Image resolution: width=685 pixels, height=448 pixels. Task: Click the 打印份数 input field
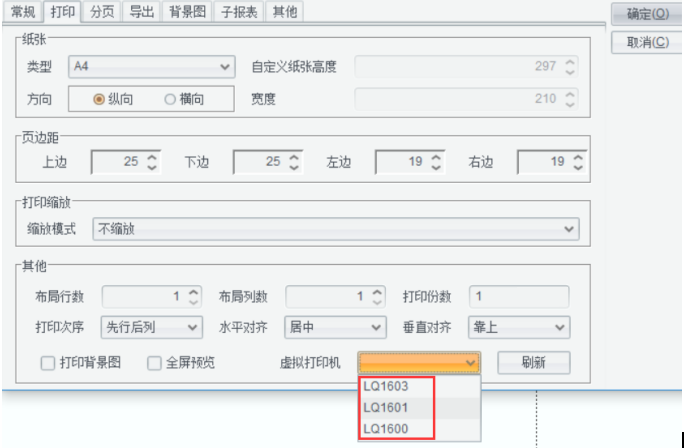pyautogui.click(x=520, y=296)
